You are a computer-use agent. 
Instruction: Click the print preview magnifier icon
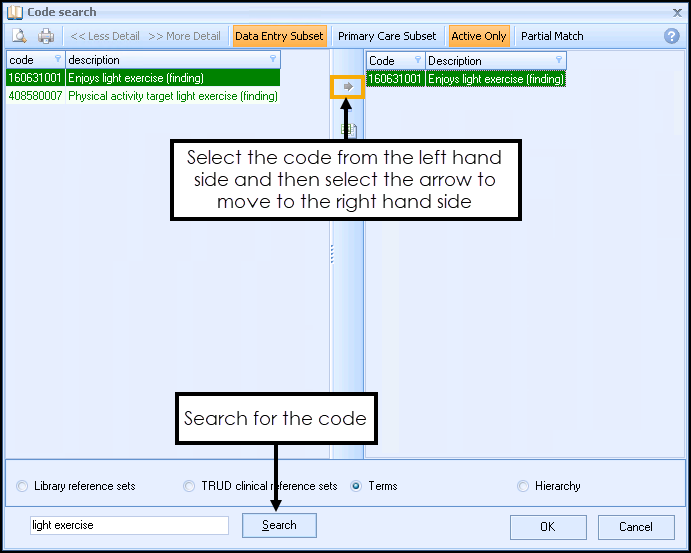[x=19, y=36]
